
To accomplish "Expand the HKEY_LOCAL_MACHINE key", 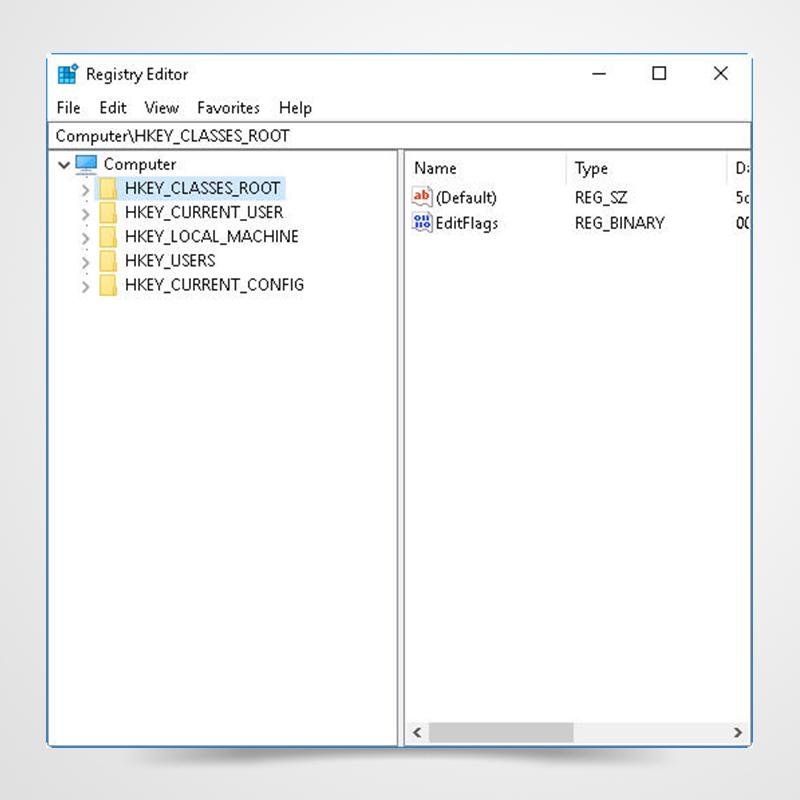I will [x=85, y=238].
